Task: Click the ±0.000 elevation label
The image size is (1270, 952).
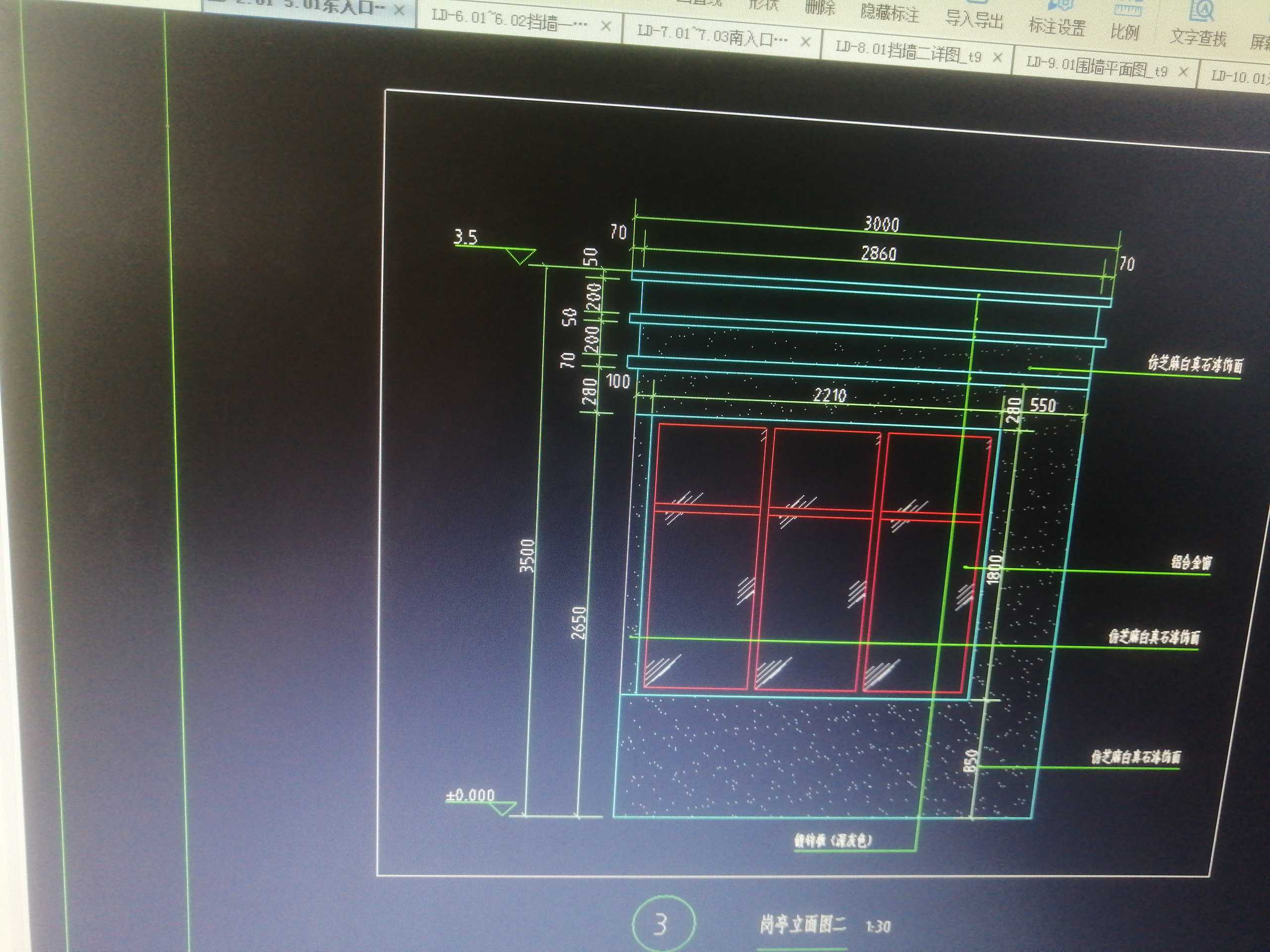Action: point(470,795)
